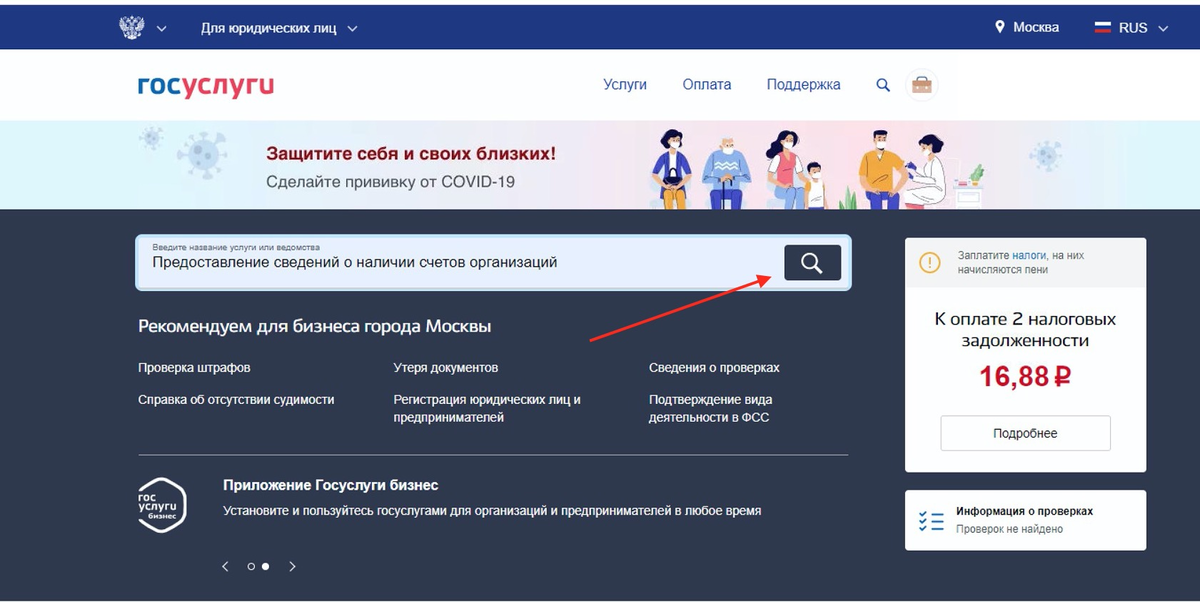Open 'Подтверждение вида деятельности в ФСС' link
The image size is (1200, 602).
tap(710, 408)
